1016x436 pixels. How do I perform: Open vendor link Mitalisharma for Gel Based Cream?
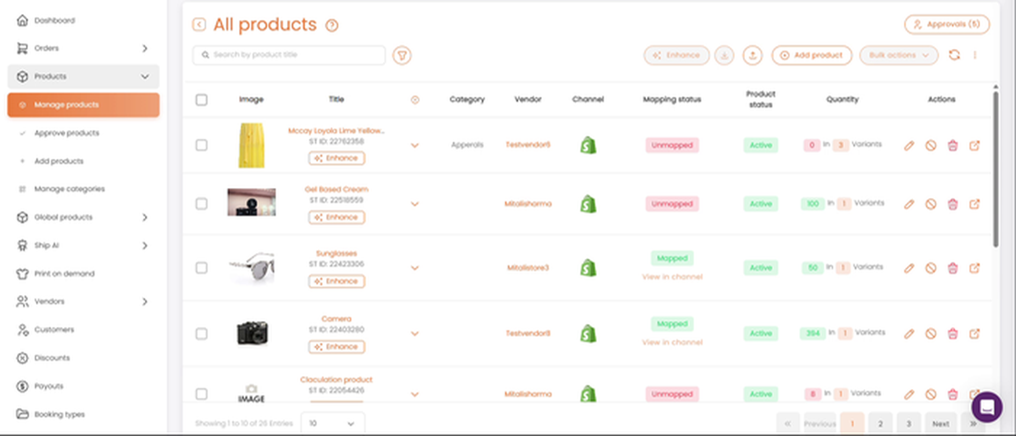(x=528, y=204)
